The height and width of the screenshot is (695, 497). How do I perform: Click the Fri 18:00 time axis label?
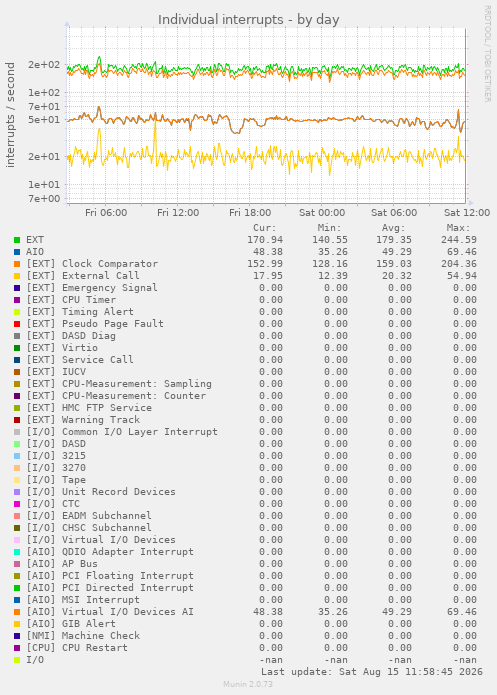pos(250,213)
